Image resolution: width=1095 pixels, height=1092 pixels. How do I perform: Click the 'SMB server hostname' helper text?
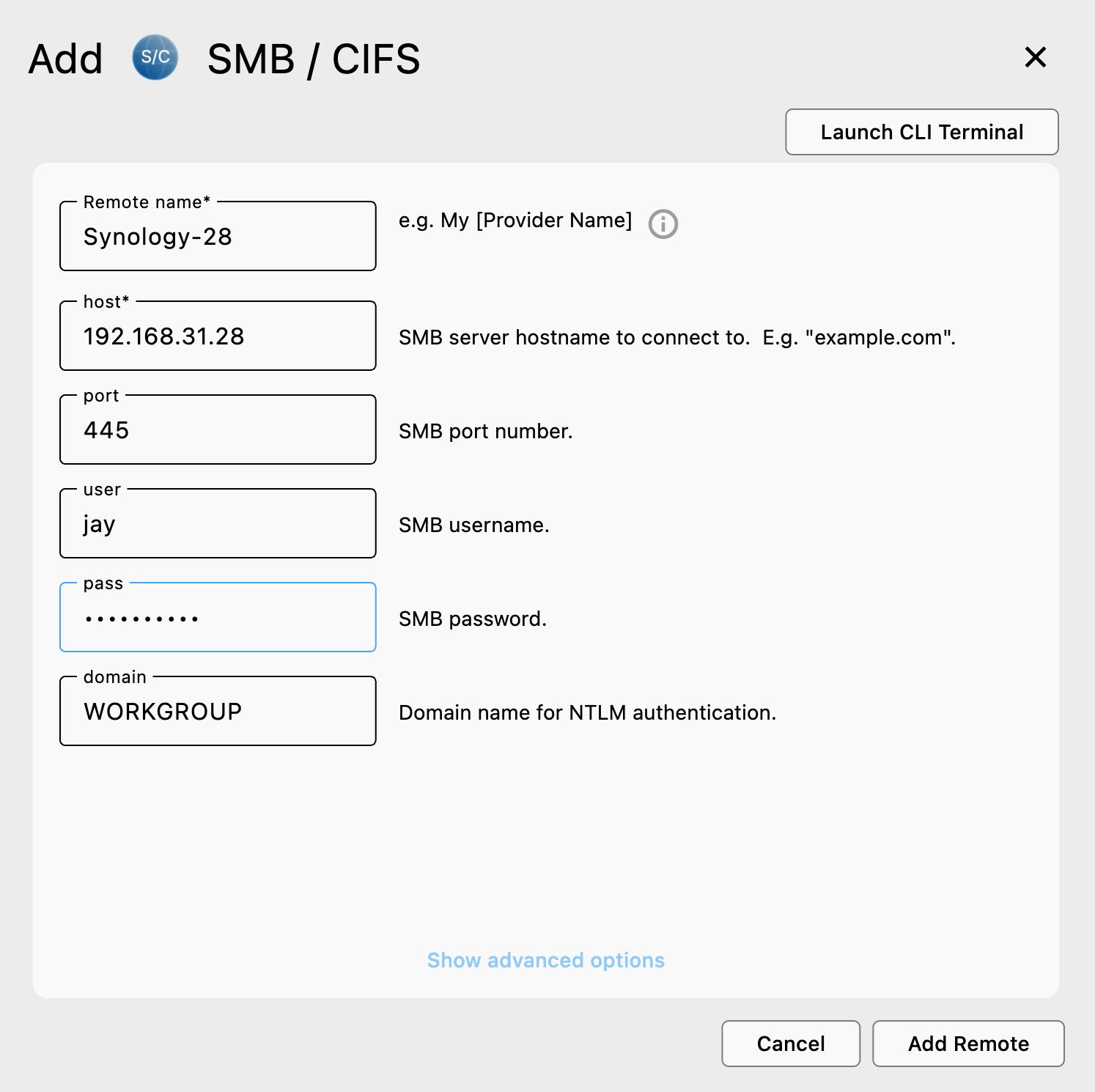tap(676, 337)
